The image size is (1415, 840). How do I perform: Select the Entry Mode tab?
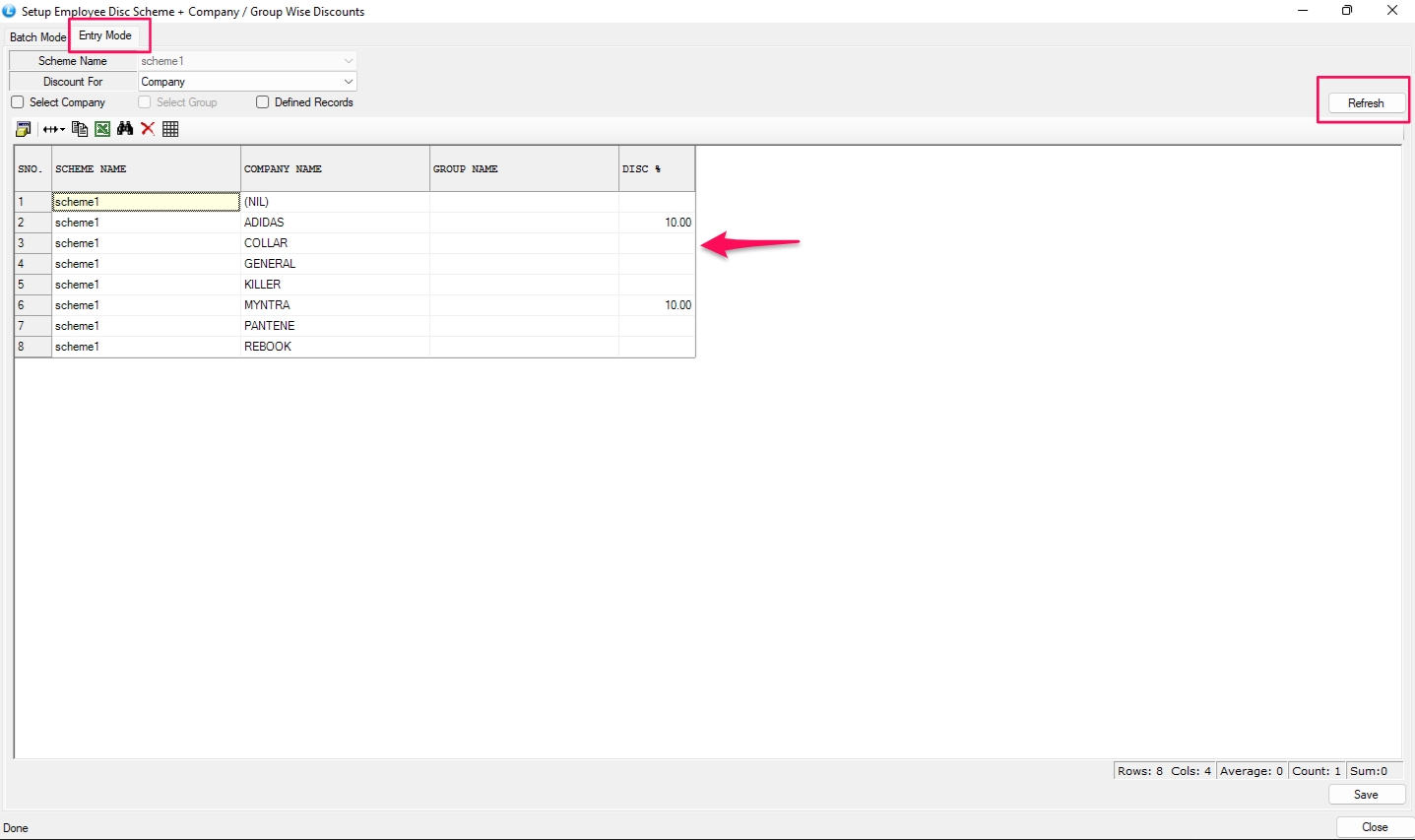pyautogui.click(x=105, y=35)
